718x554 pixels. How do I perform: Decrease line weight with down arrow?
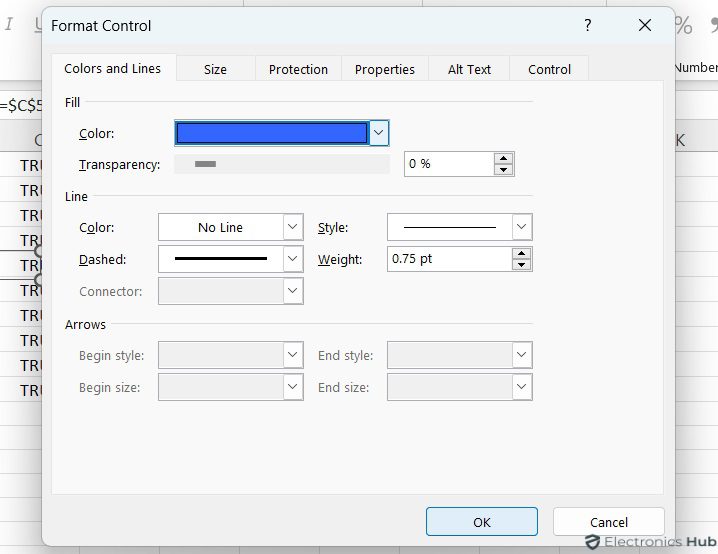tap(521, 265)
